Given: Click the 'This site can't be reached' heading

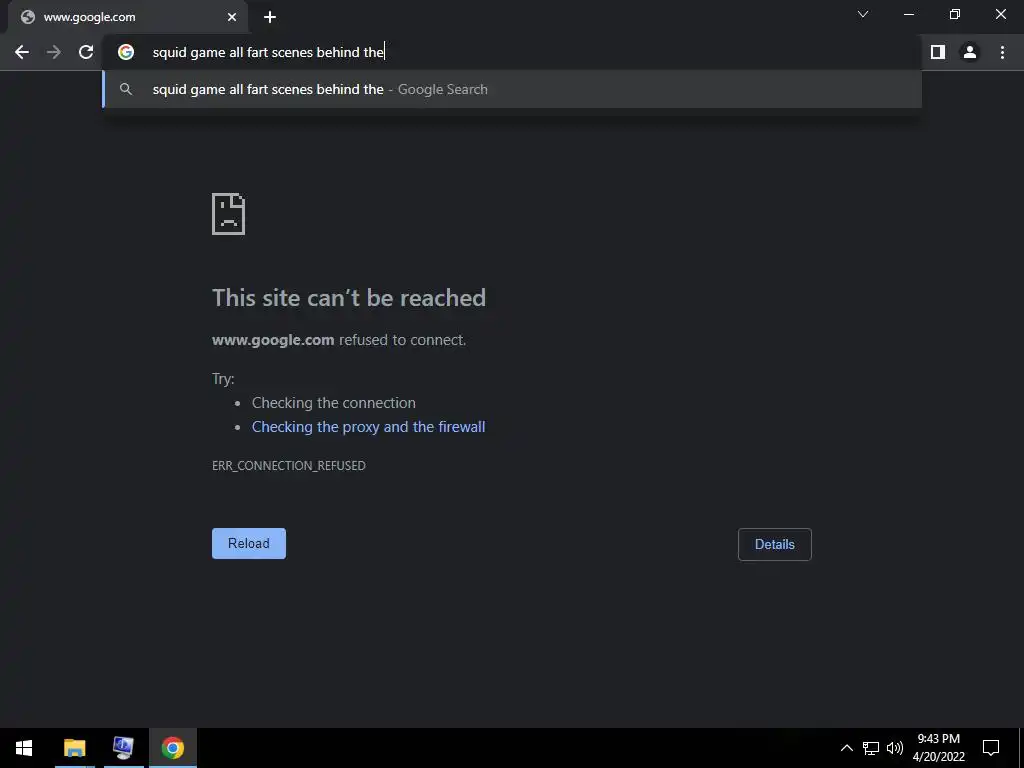Looking at the screenshot, I should pos(349,298).
